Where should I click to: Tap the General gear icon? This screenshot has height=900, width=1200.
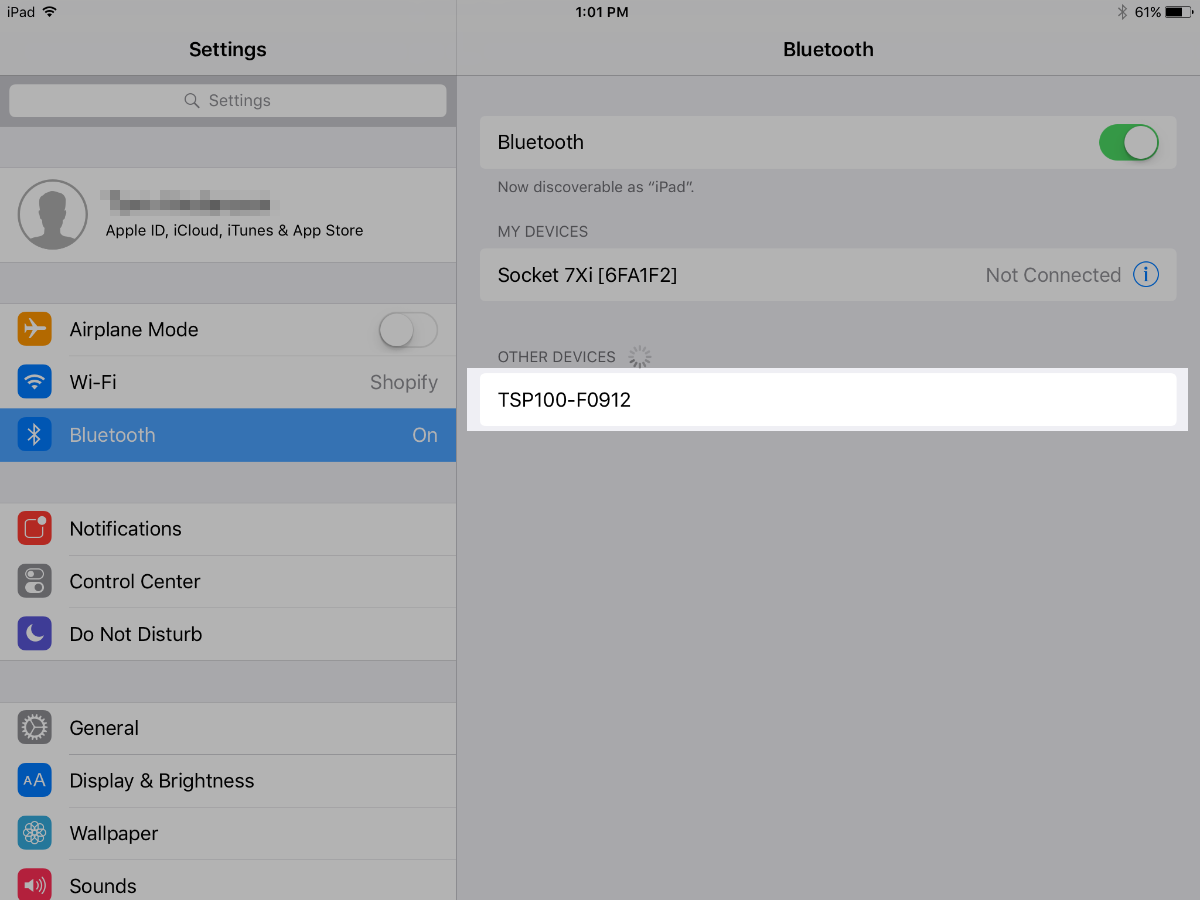tap(34, 728)
